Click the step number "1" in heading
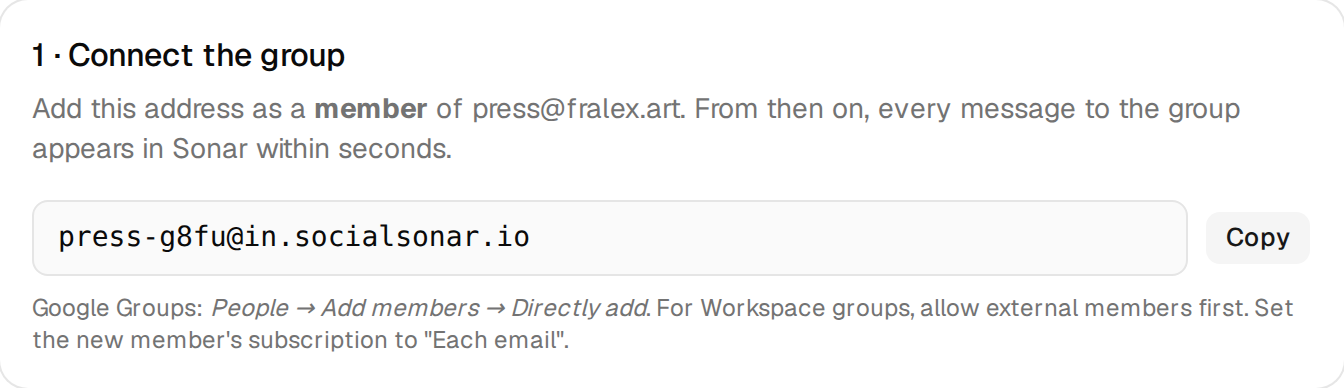 click(38, 56)
